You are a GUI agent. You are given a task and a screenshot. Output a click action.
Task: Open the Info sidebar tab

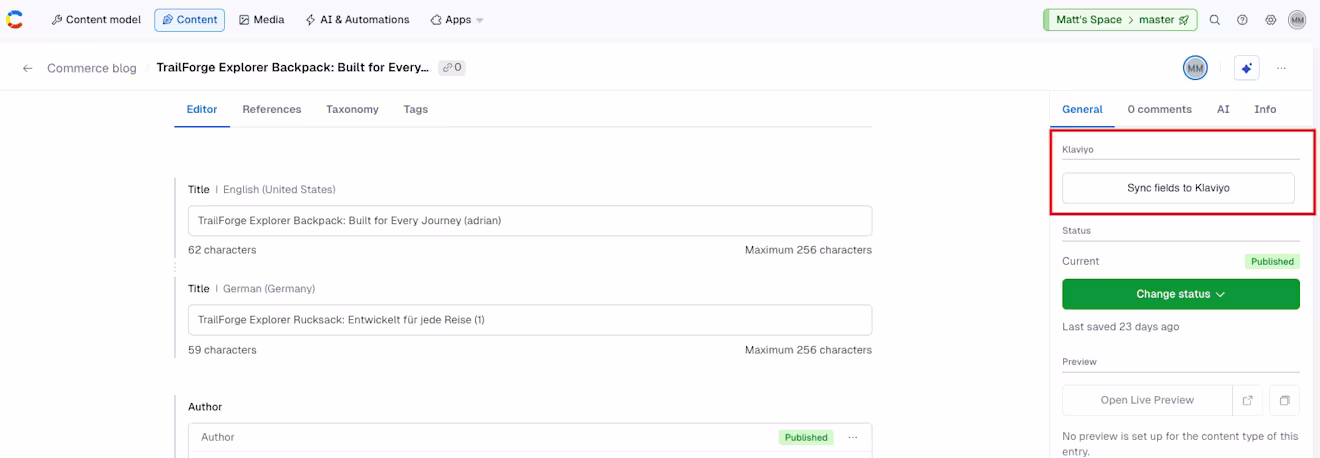(1265, 109)
